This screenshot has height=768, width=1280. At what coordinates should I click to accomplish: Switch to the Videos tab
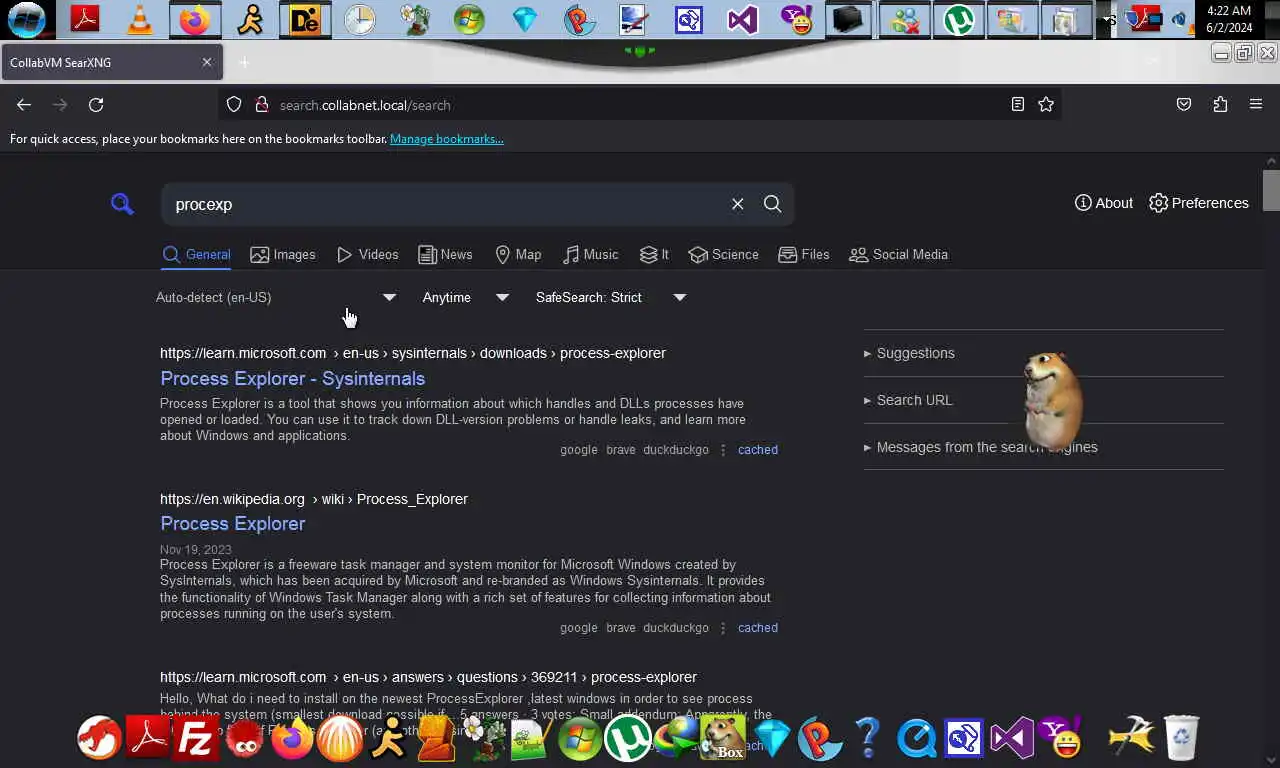point(367,254)
